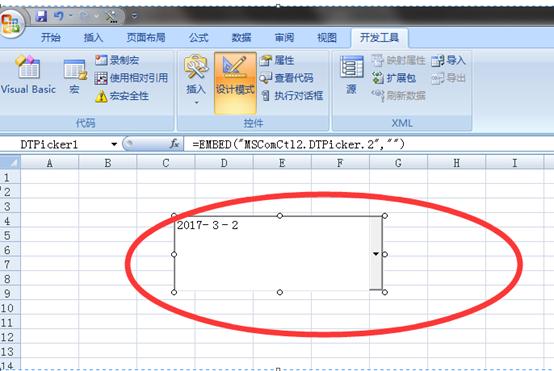The height and width of the screenshot is (371, 554).
Task: Undo the last action
Action: pyautogui.click(x=59, y=16)
